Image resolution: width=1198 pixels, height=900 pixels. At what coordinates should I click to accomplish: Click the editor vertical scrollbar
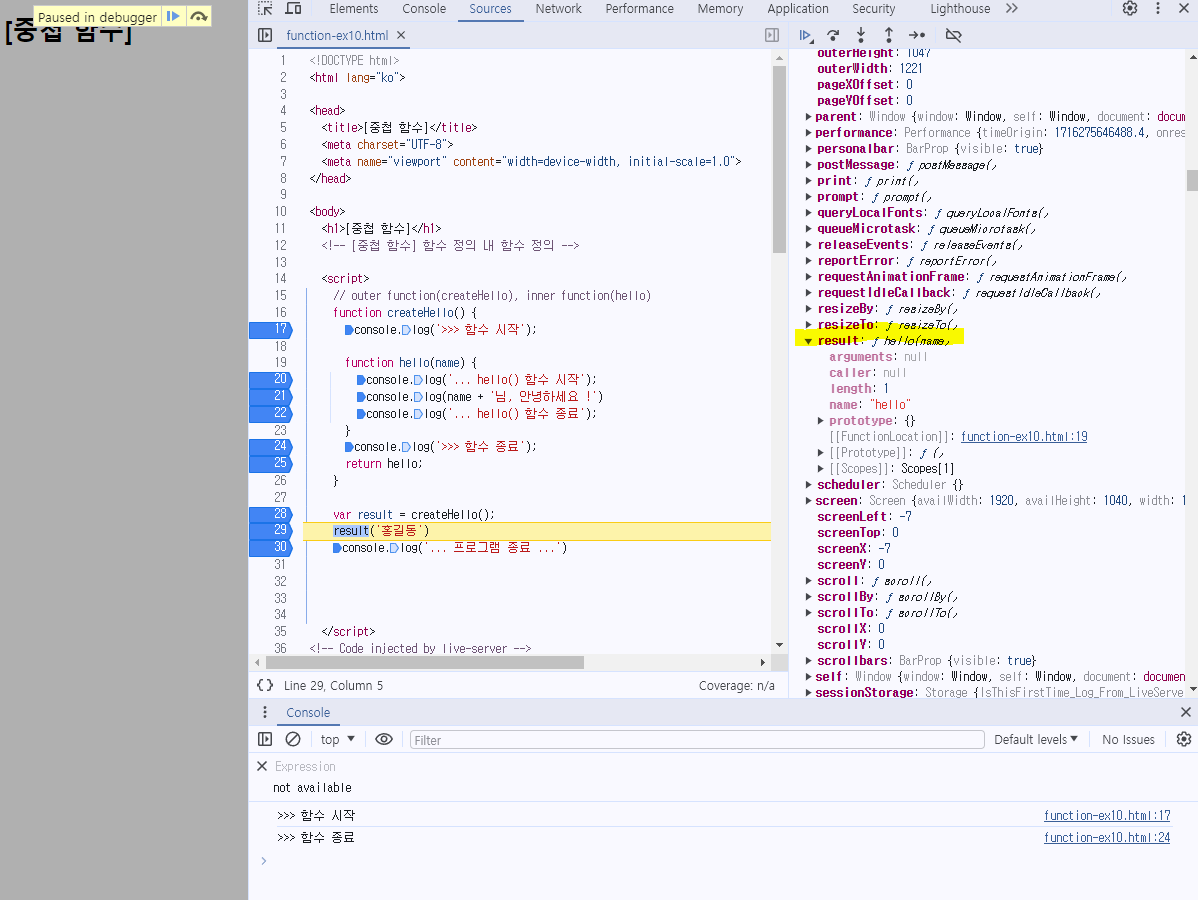(779, 159)
